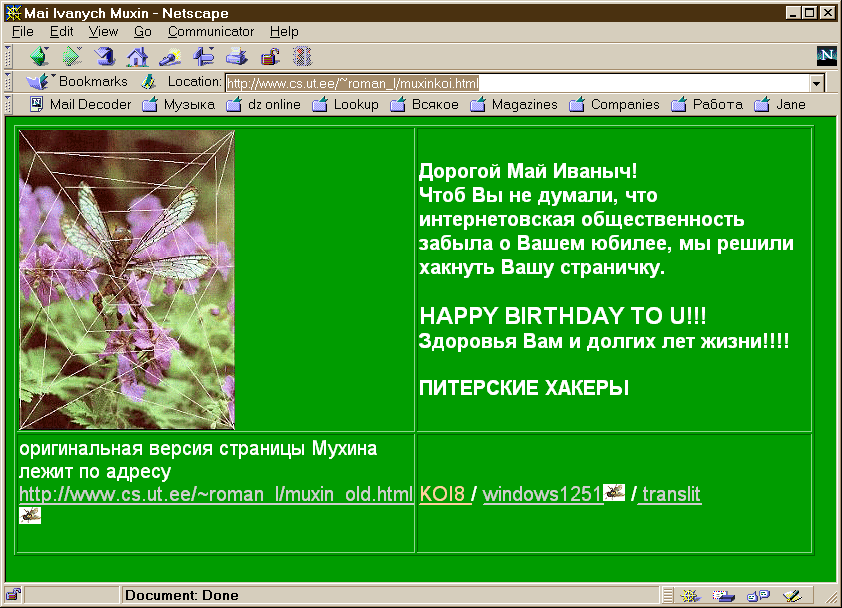The height and width of the screenshot is (608, 842).
Task: Click the fly image below muxin_old.html link
Action: pos(30,515)
